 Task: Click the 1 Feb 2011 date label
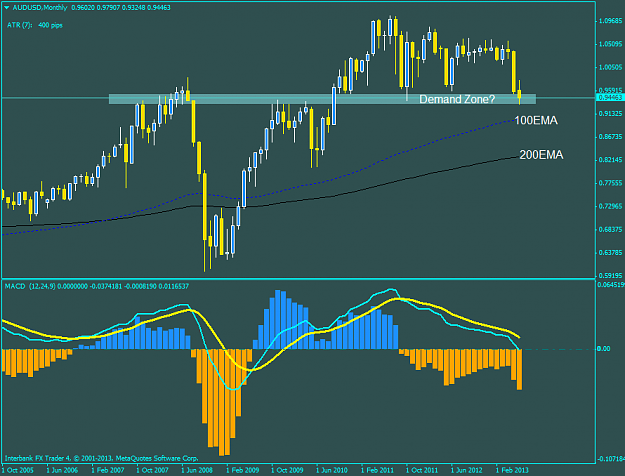378,470
